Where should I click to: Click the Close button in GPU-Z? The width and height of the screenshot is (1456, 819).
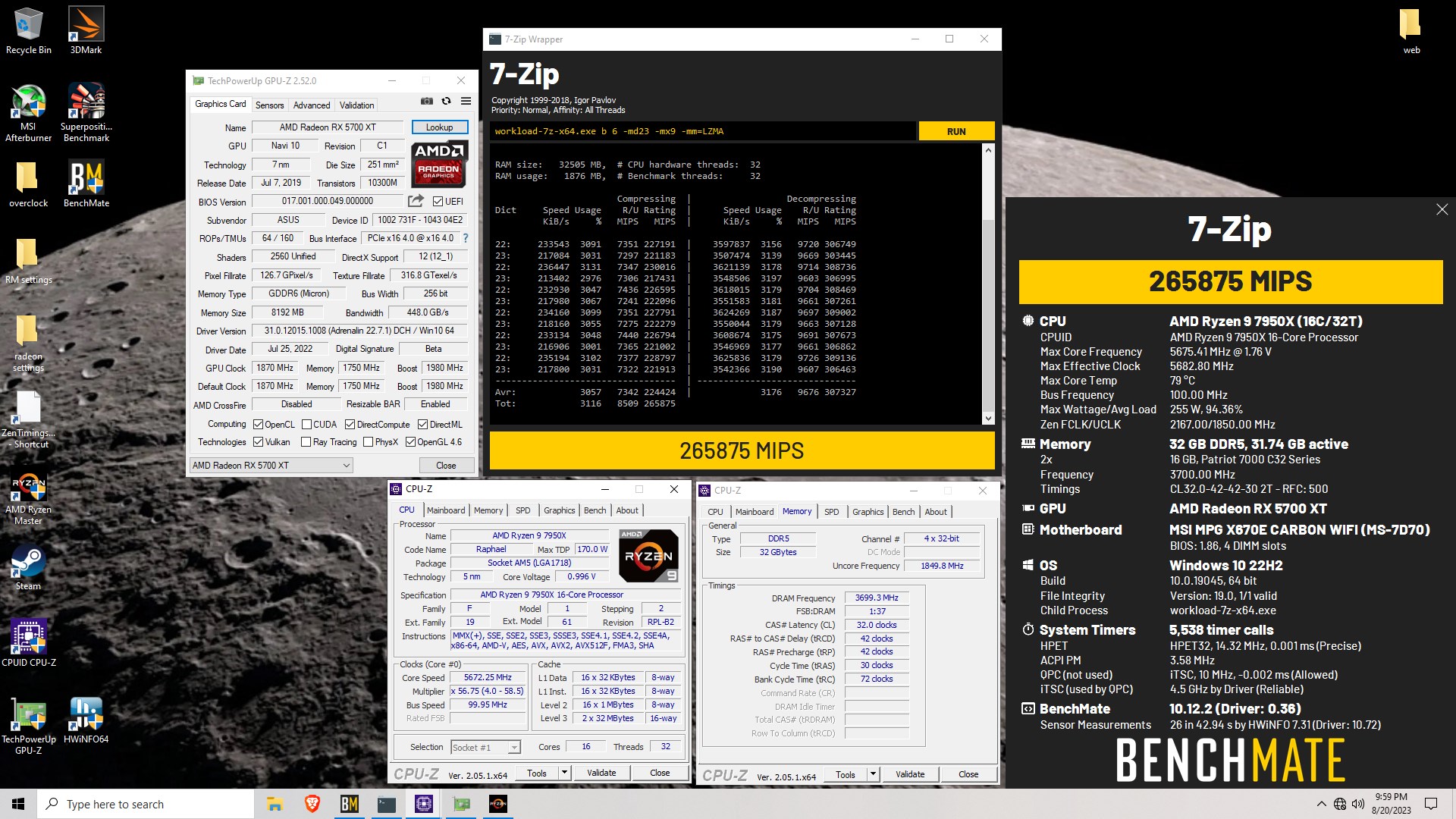(x=446, y=466)
